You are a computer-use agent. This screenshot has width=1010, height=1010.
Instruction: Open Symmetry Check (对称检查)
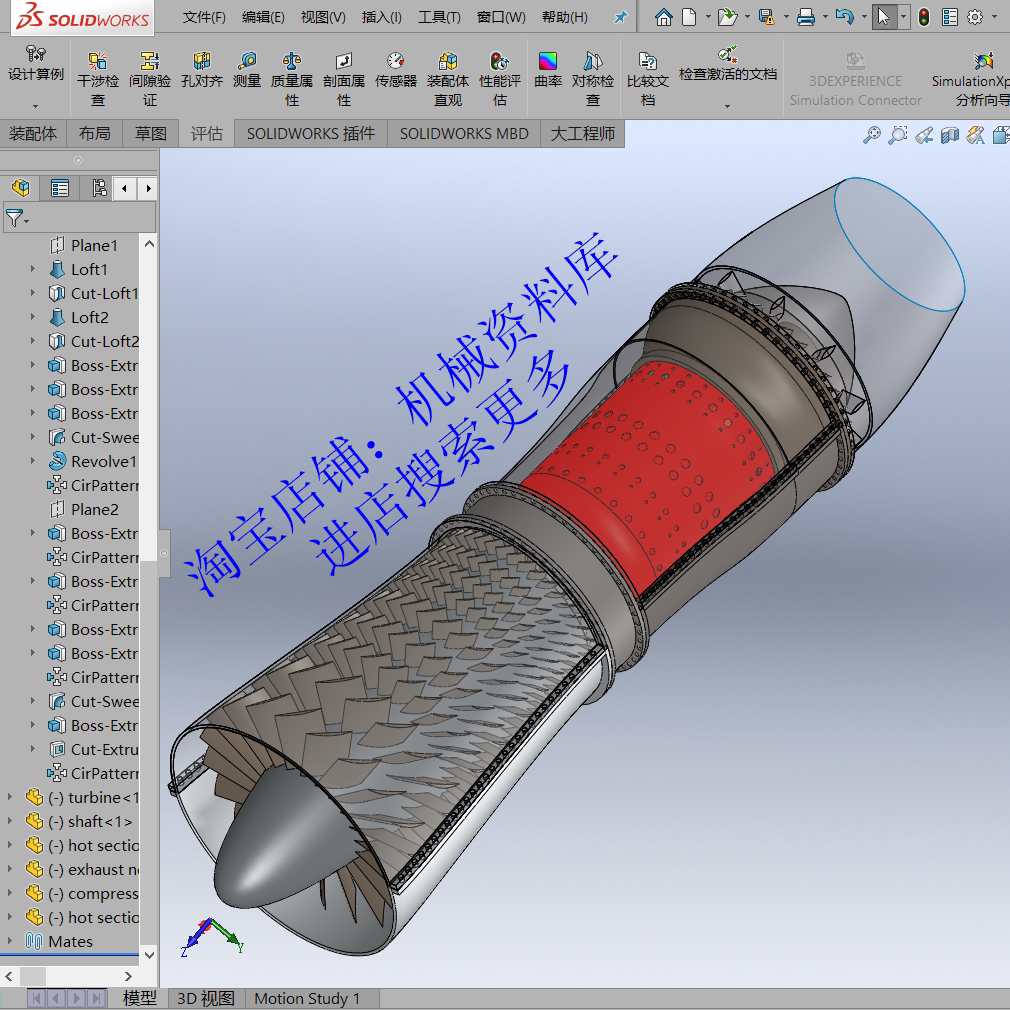593,79
